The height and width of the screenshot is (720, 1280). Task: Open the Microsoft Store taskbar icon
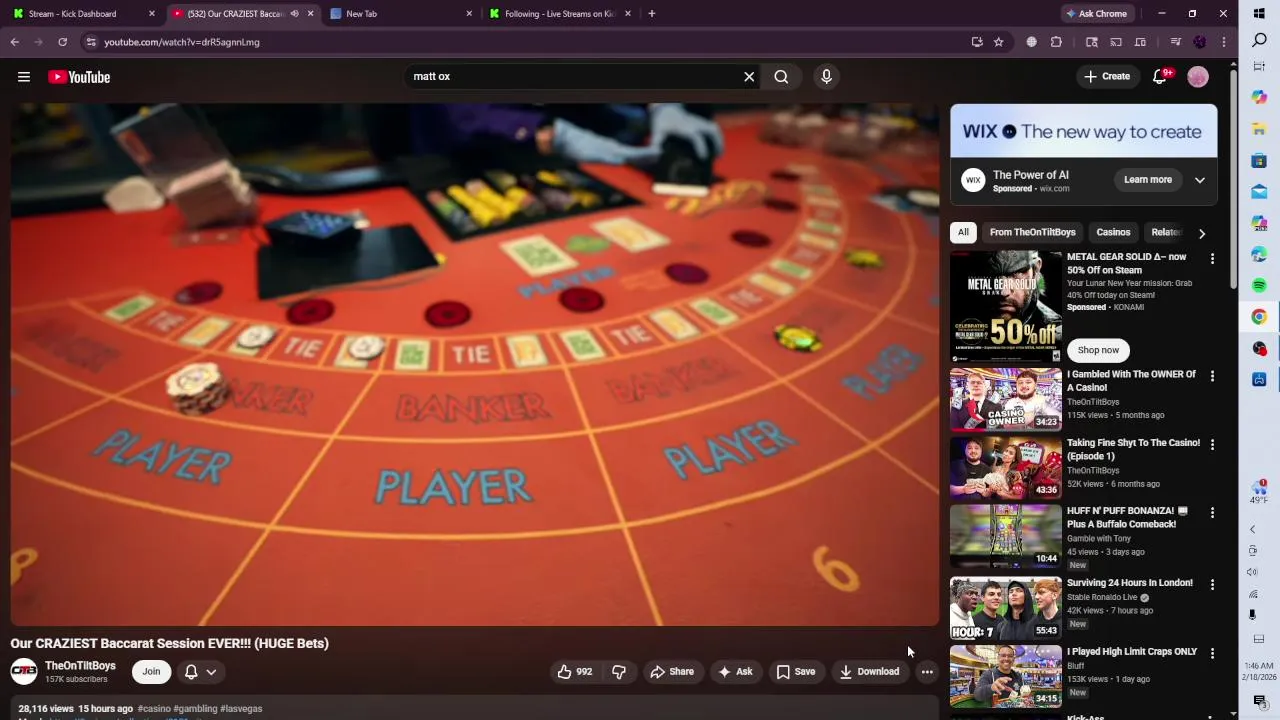[x=1259, y=161]
